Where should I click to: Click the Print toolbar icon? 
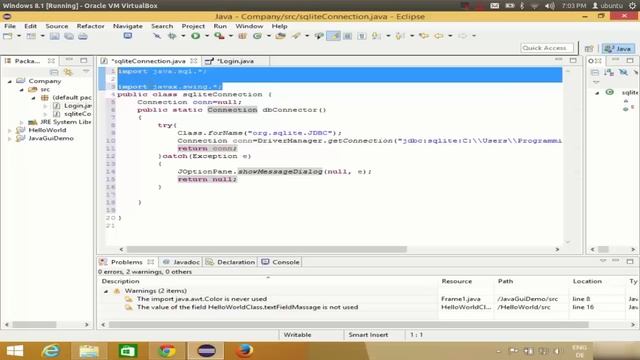click(x=83, y=36)
